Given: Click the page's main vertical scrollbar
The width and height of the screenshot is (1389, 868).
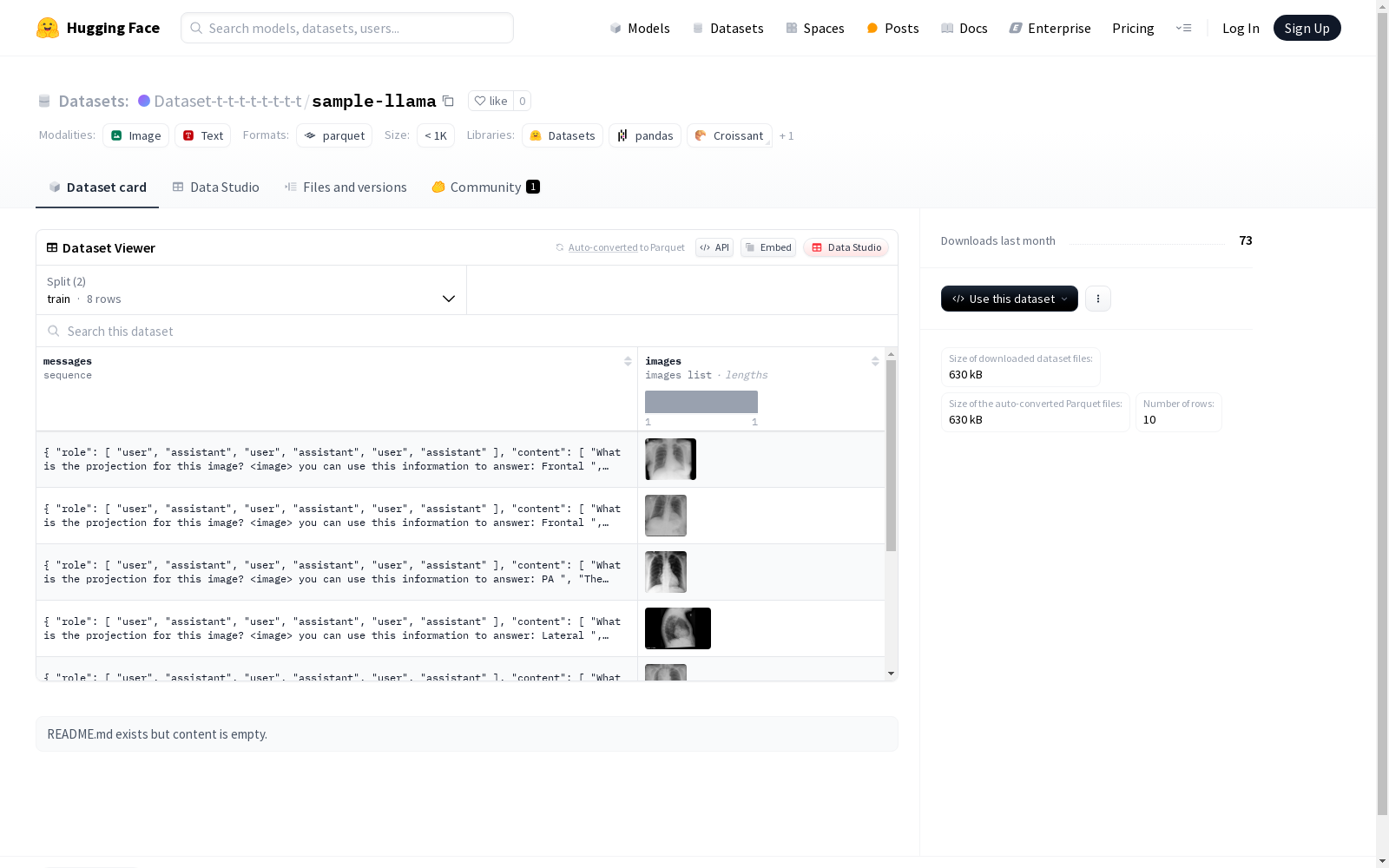Looking at the screenshot, I should 1382,412.
